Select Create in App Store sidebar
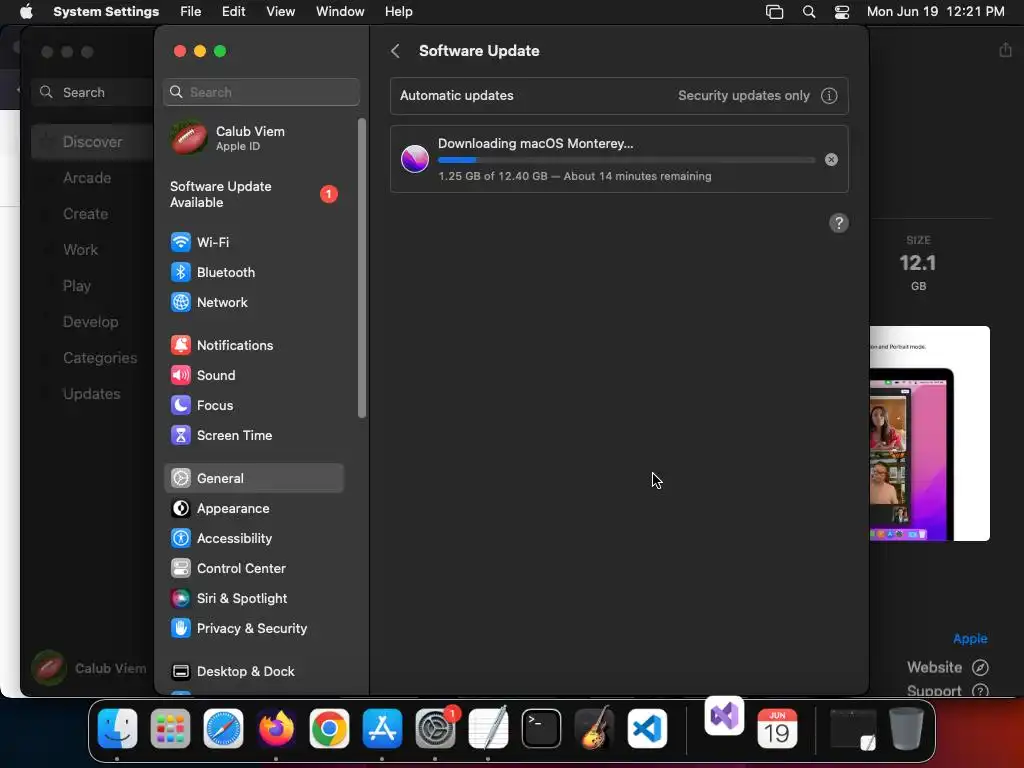This screenshot has height=768, width=1024. click(86, 214)
